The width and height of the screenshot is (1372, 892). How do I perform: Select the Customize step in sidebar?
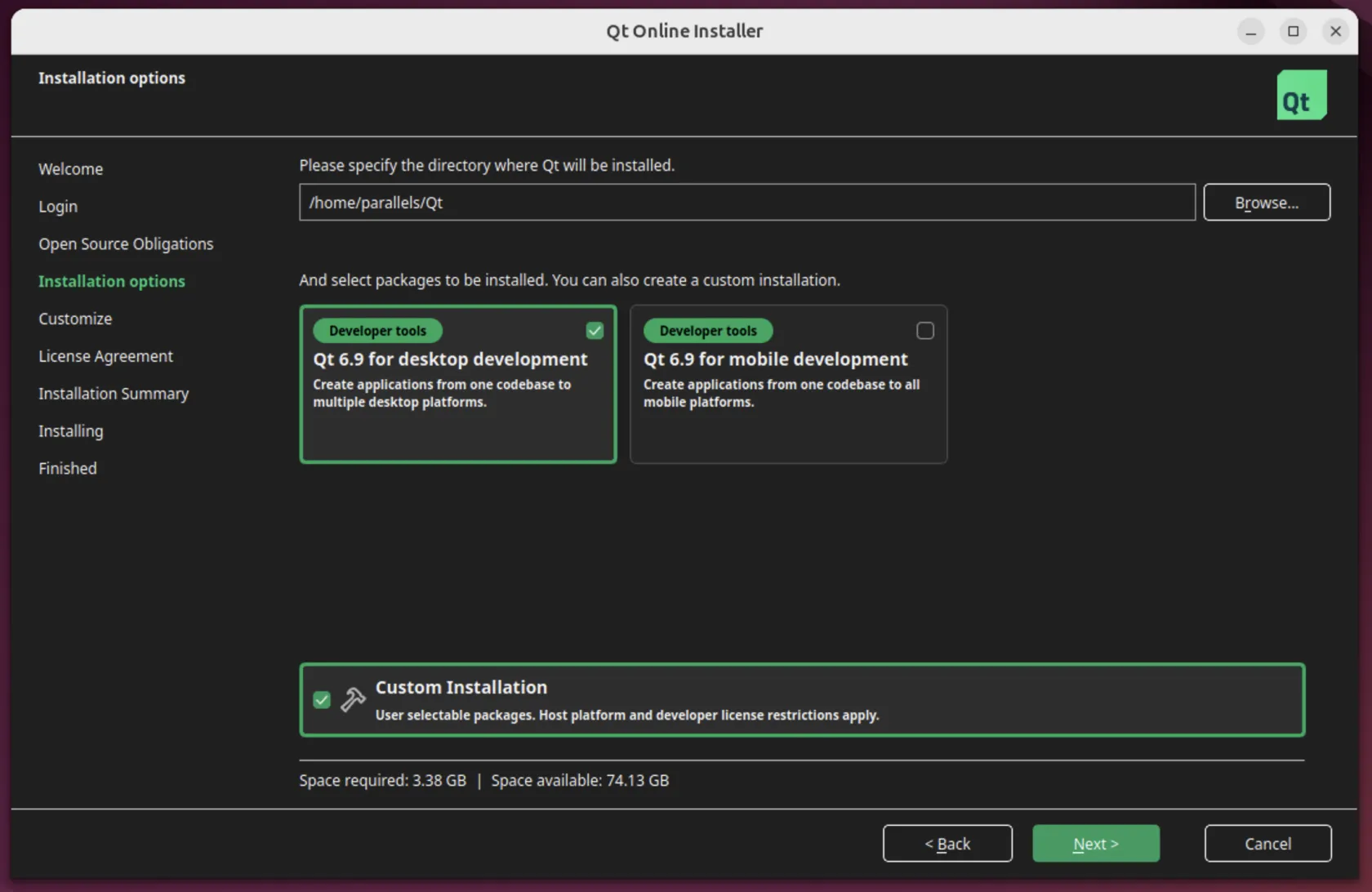click(75, 319)
